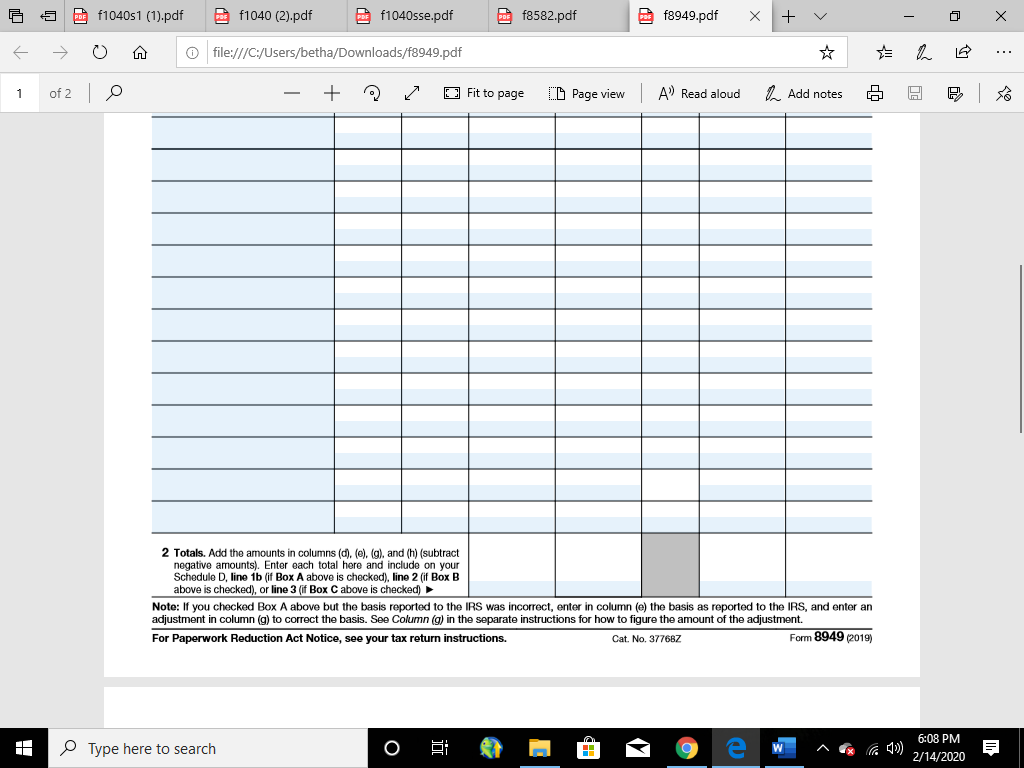Add web notes with pen icon
Viewport: 1024px width, 768px height.
923,52
